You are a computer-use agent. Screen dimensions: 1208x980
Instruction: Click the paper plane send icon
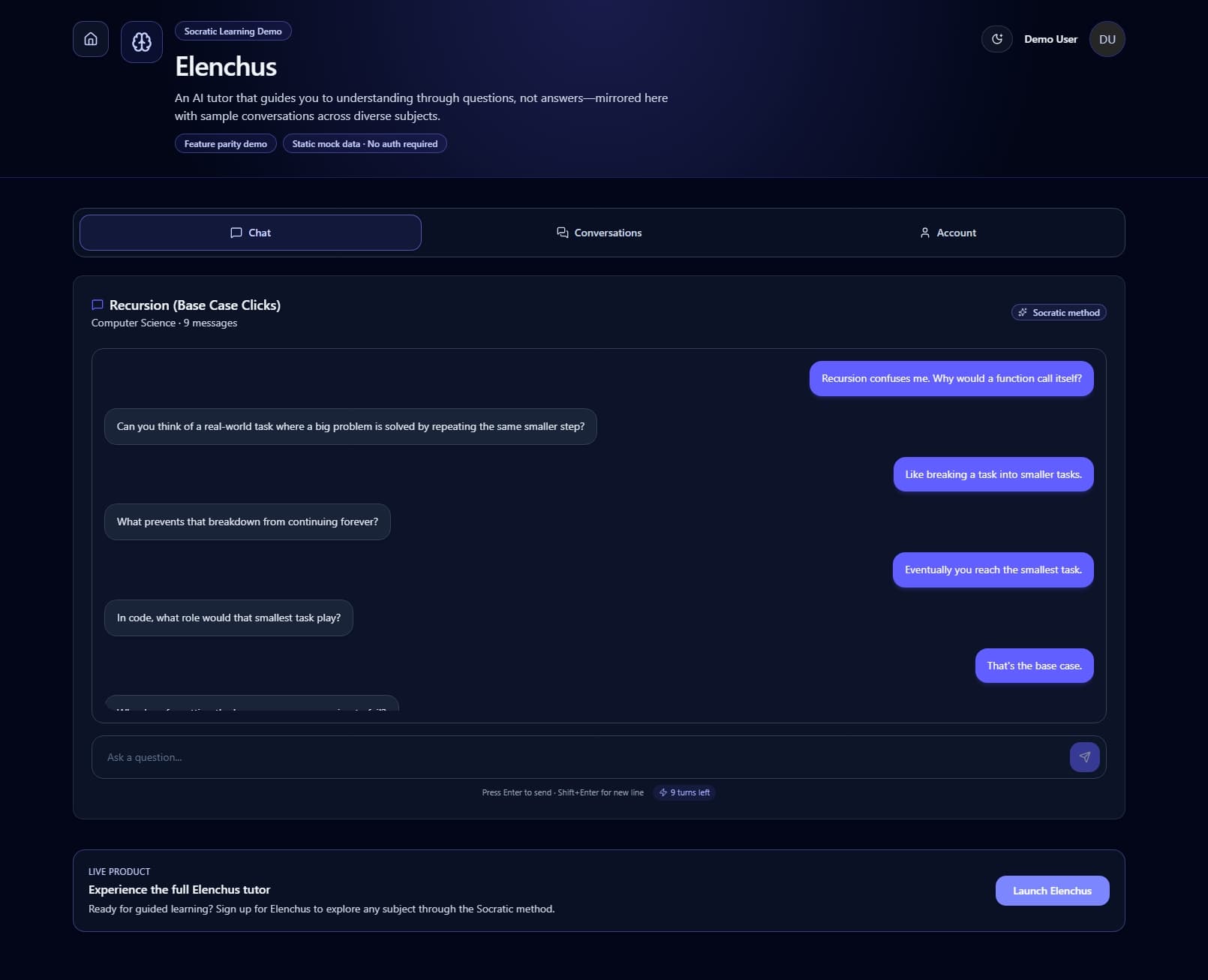pyautogui.click(x=1084, y=757)
